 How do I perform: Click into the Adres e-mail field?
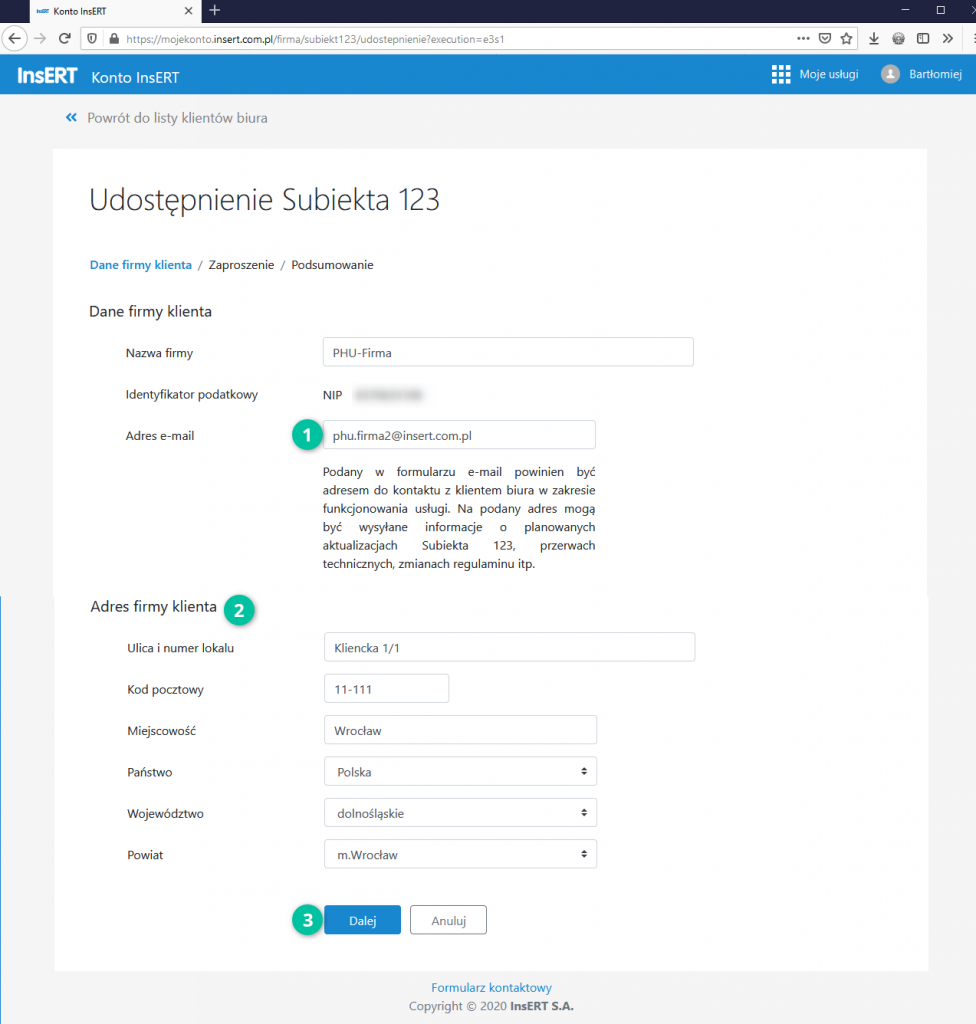(x=459, y=435)
